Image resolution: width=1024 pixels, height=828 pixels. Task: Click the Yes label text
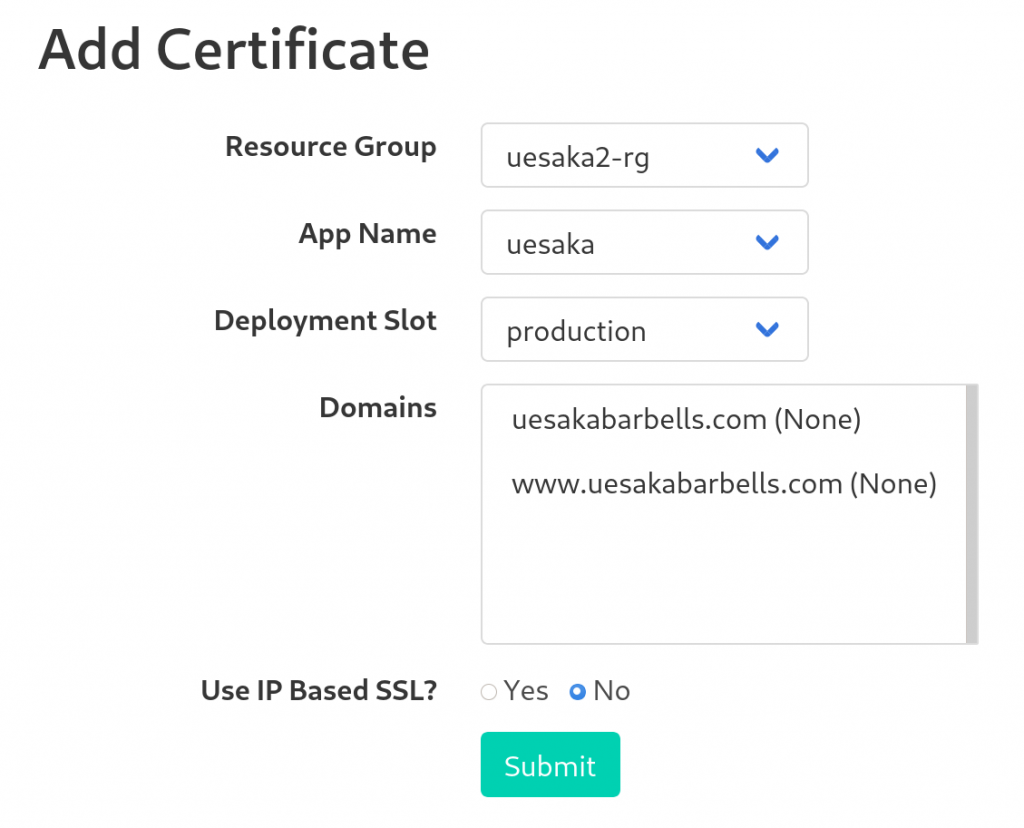[x=526, y=691]
